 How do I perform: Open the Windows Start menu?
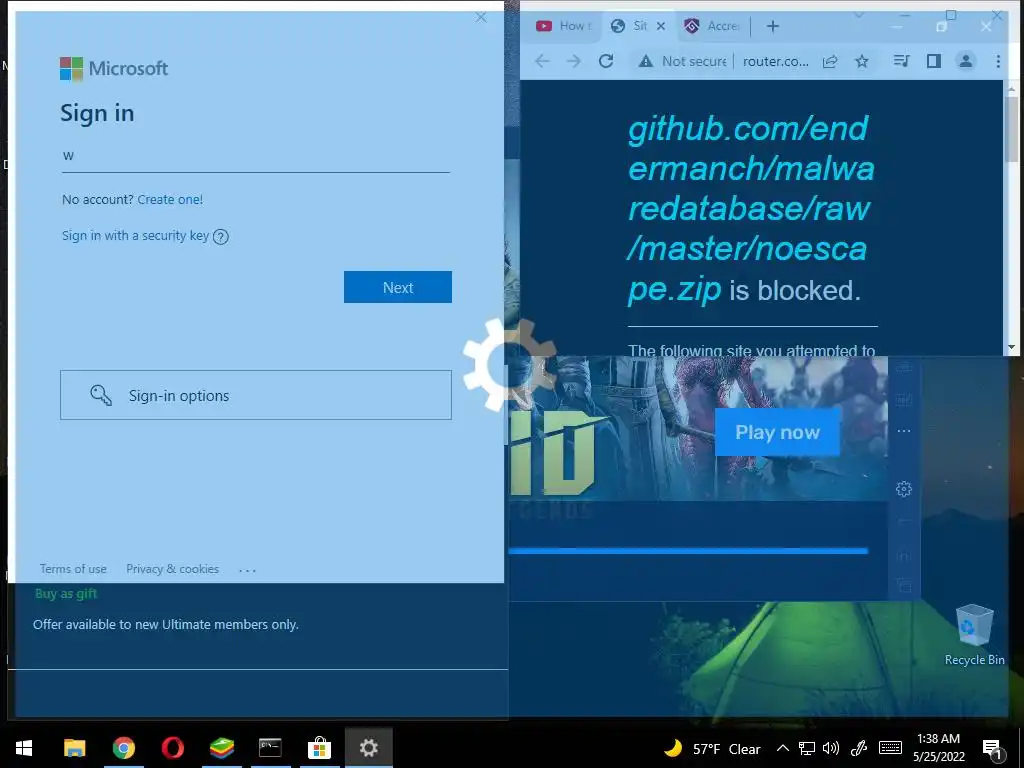(25, 748)
